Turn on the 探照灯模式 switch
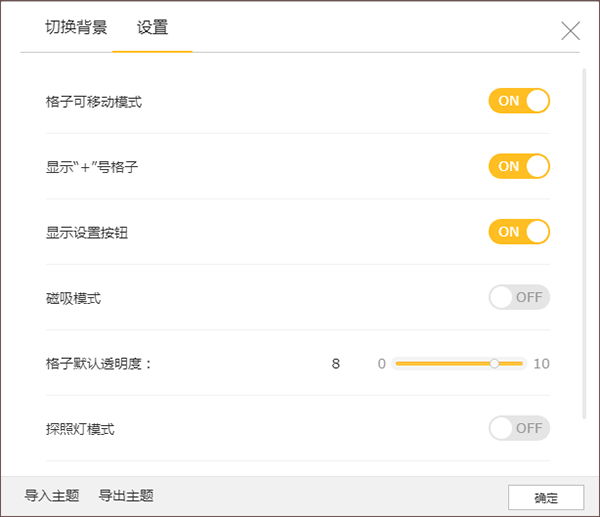The height and width of the screenshot is (517, 600). 519,428
